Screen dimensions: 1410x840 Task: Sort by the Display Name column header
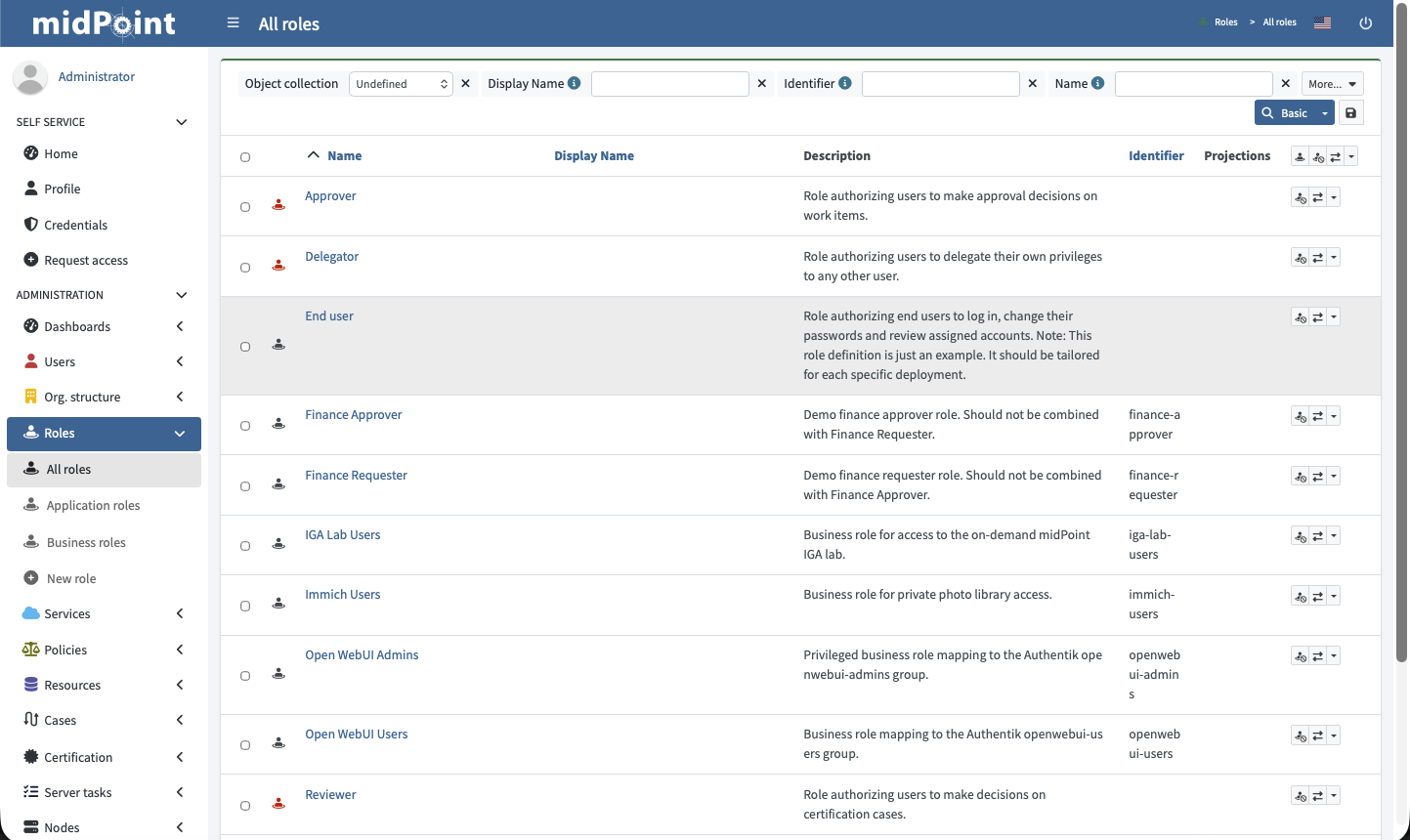594,156
